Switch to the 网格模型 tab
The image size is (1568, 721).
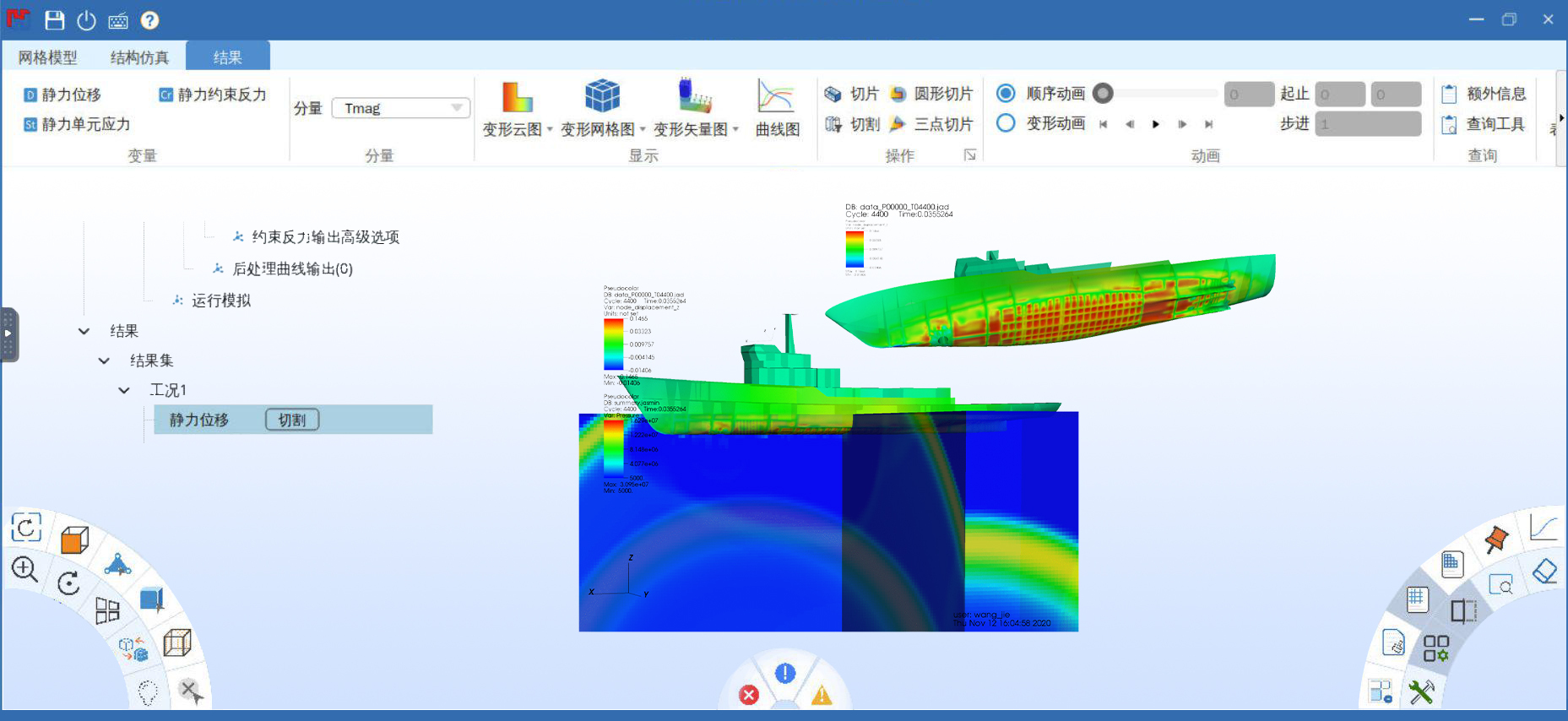click(x=47, y=57)
